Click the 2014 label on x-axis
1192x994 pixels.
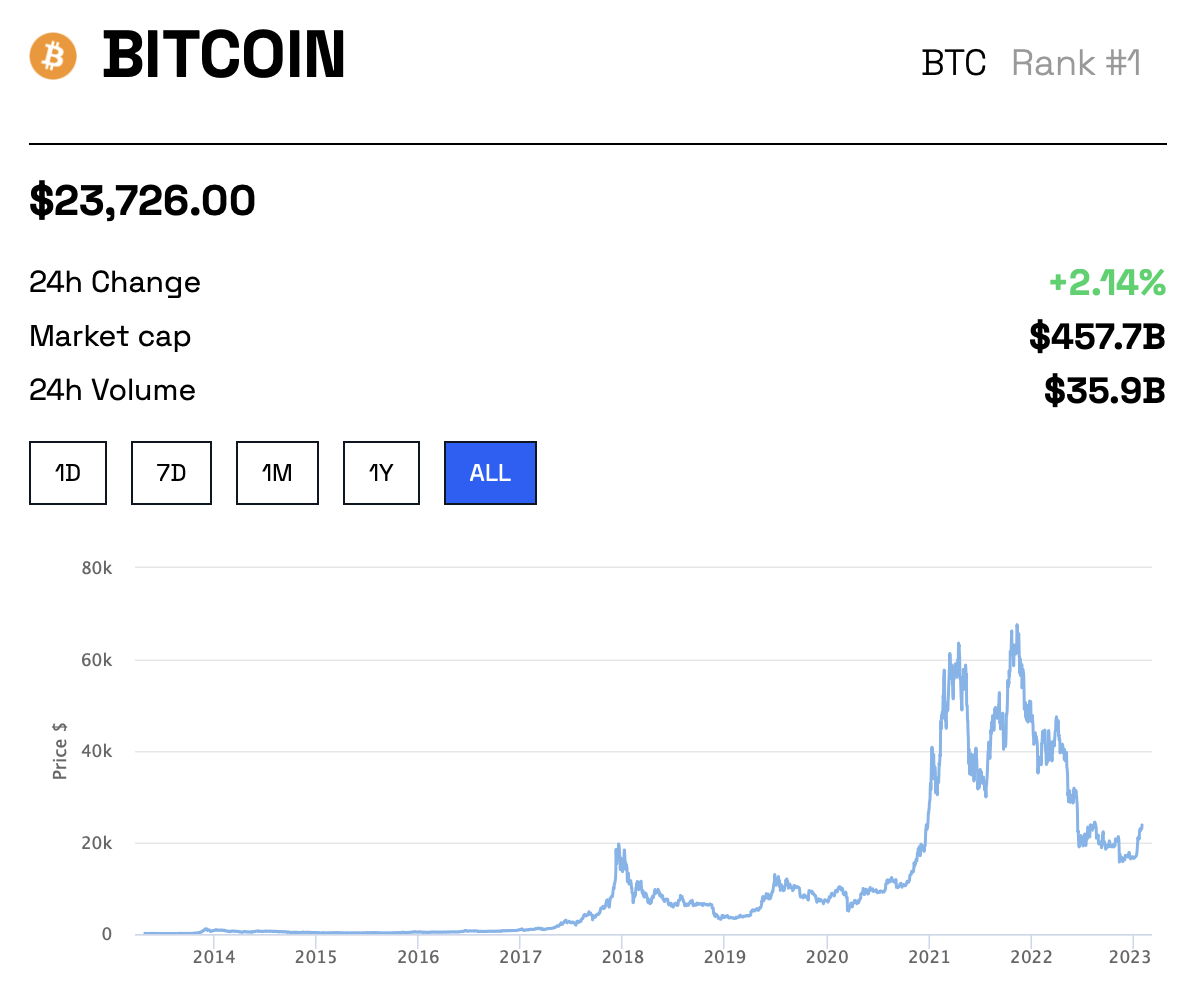coord(213,957)
